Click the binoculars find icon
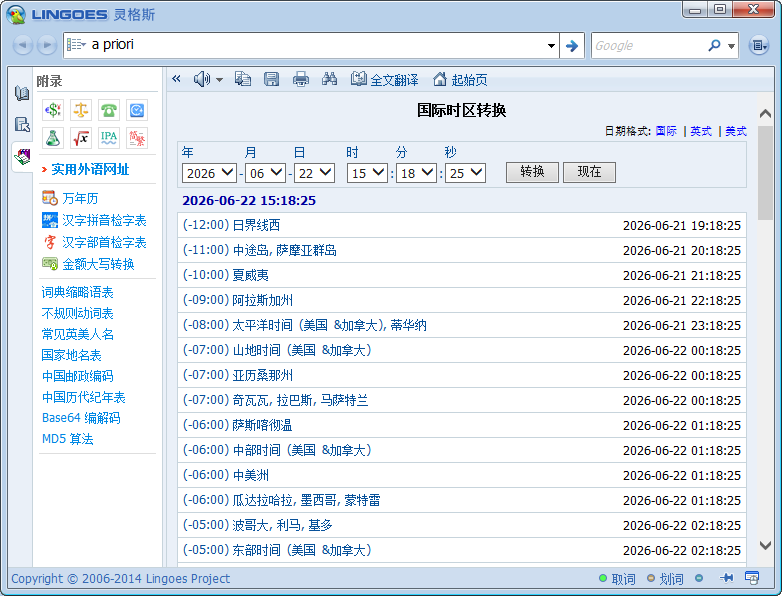The image size is (782, 596). click(x=329, y=79)
